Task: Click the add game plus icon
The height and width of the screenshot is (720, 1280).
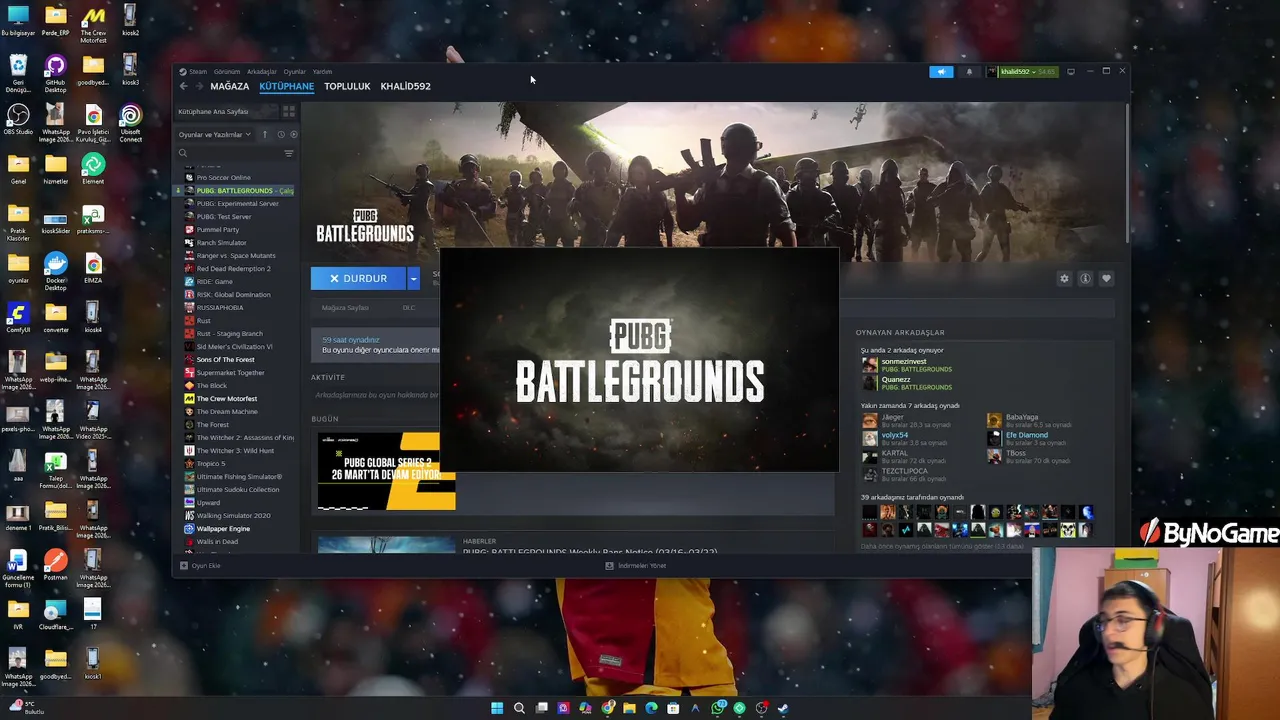Action: pos(183,566)
